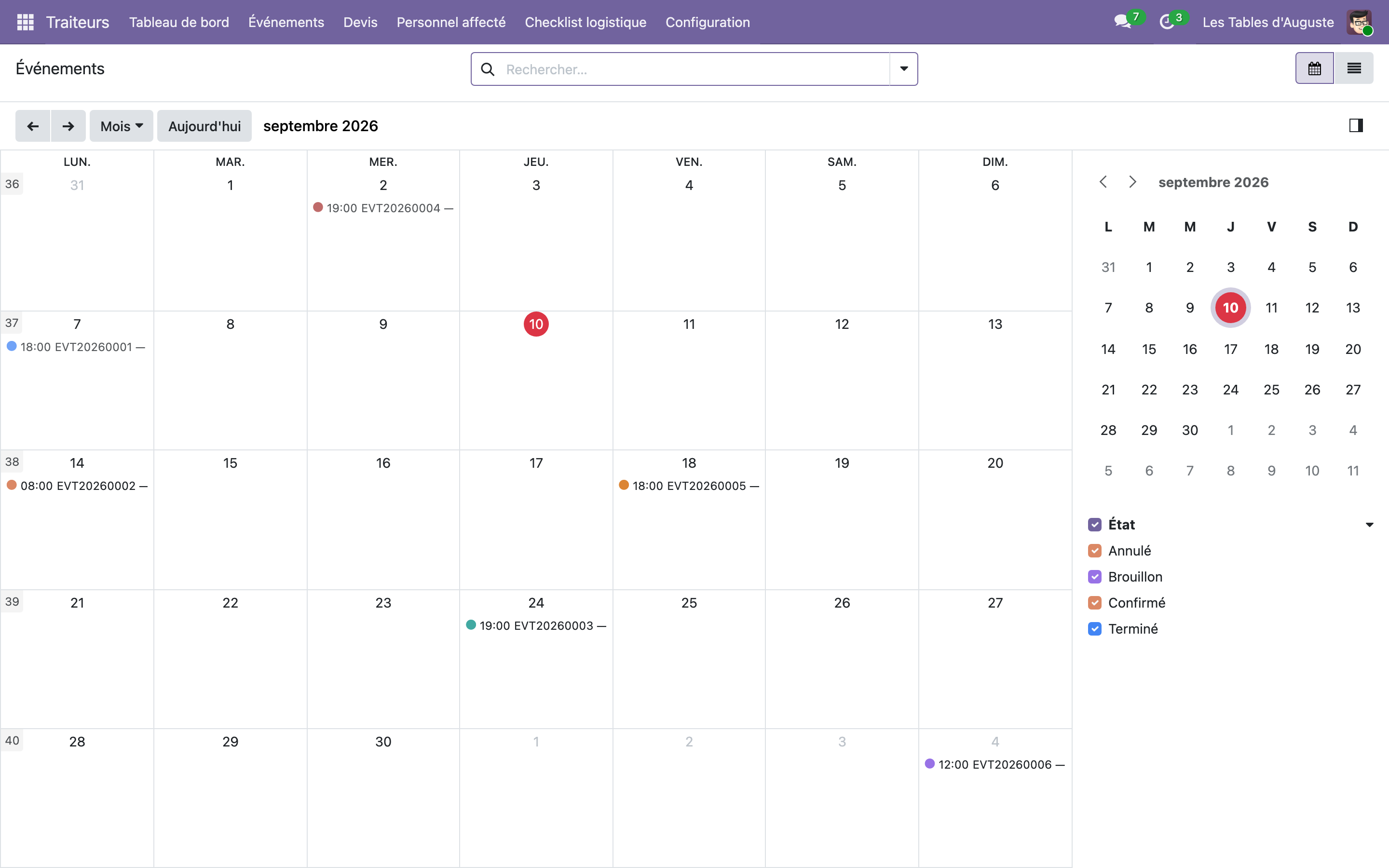Open Les Tables d'Auguste company switcher
The height and width of the screenshot is (868, 1389).
(1268, 22)
